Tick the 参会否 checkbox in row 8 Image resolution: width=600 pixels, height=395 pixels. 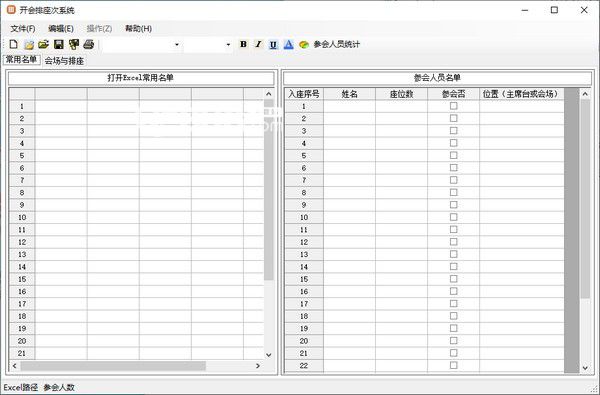pos(453,193)
